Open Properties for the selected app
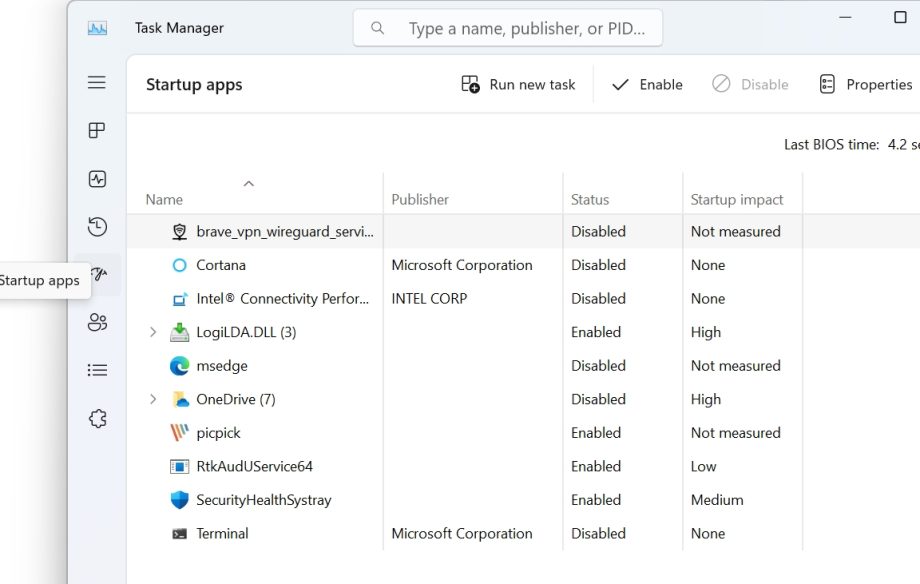920x584 pixels. (x=864, y=84)
